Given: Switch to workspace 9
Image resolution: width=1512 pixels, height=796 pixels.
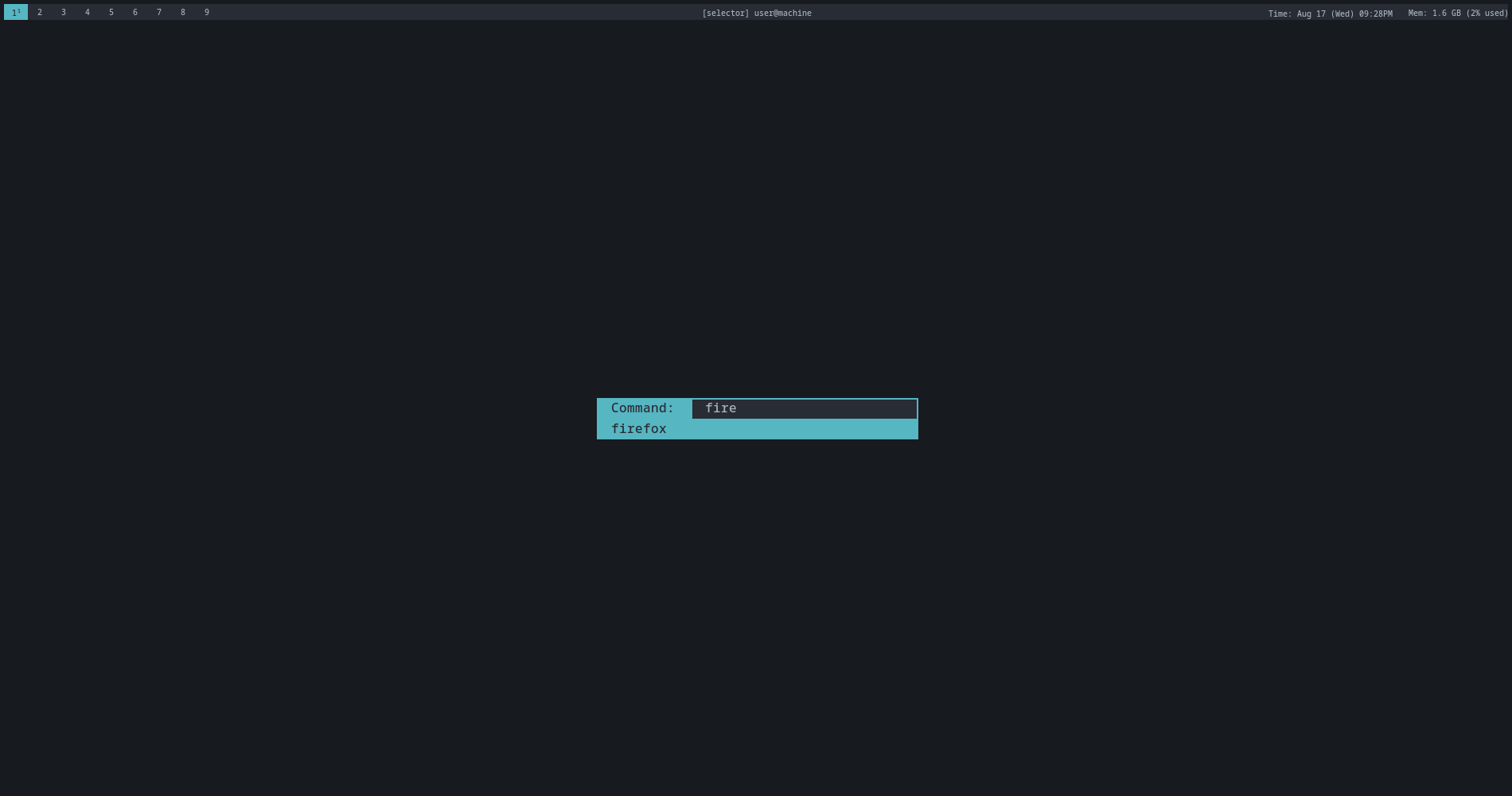Looking at the screenshot, I should [x=207, y=12].
